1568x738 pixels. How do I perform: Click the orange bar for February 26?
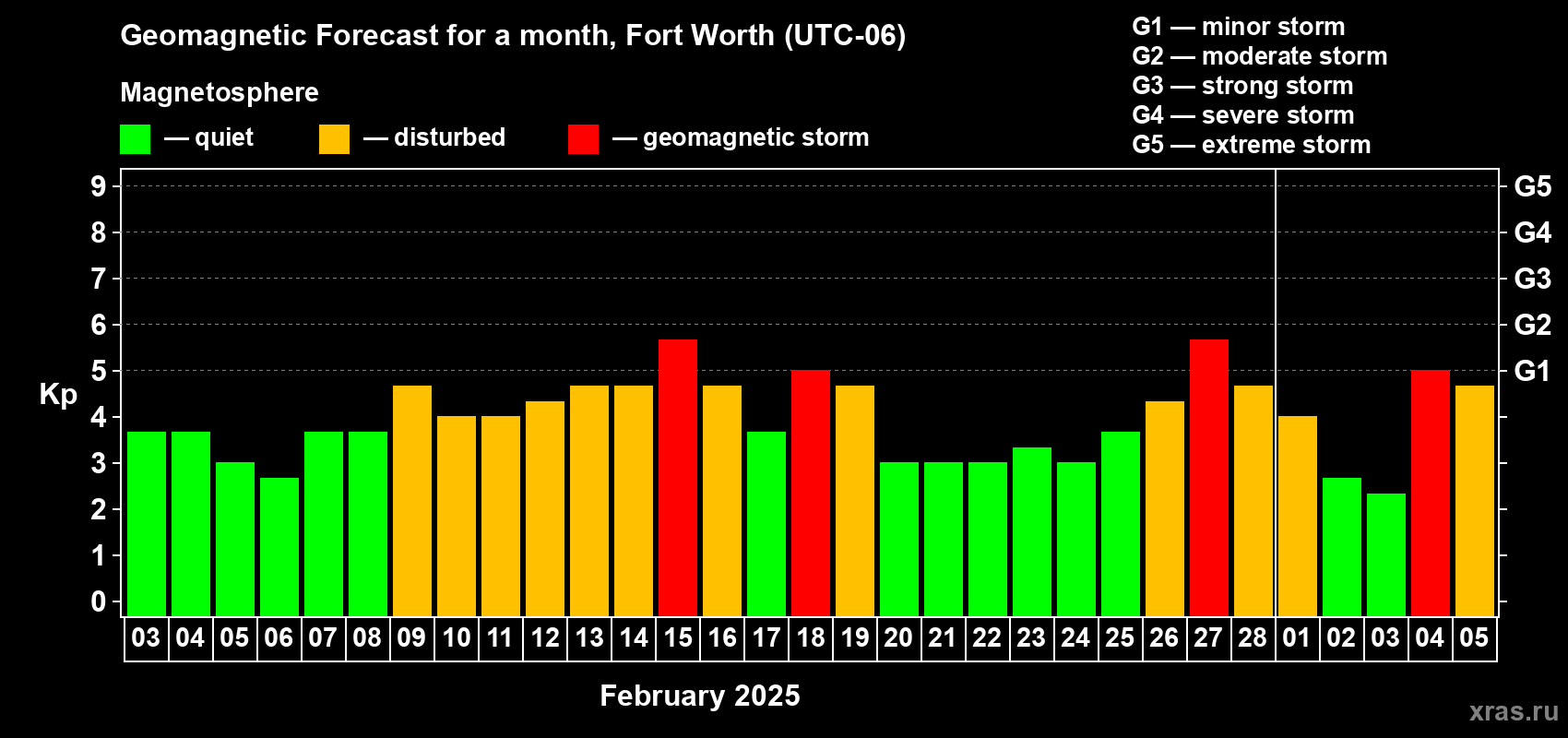pyautogui.click(x=1165, y=508)
